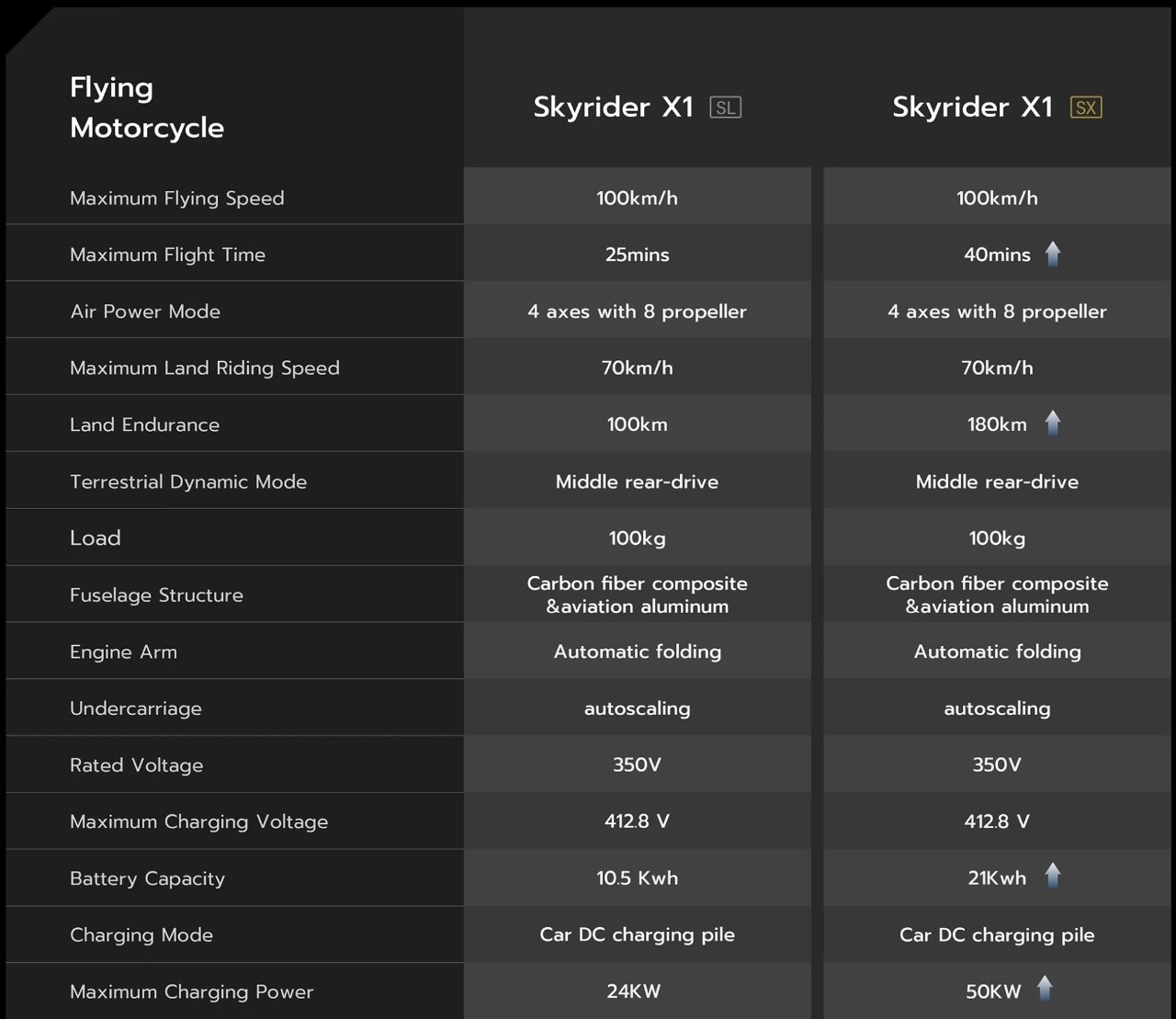Click the SX badge beside Skyrider X1
The width and height of the screenshot is (1176, 1019).
(x=1086, y=108)
